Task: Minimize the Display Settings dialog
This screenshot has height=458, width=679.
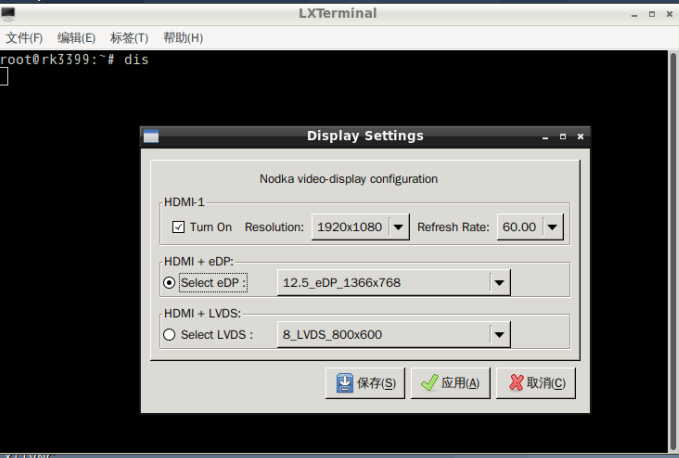Action: 545,137
